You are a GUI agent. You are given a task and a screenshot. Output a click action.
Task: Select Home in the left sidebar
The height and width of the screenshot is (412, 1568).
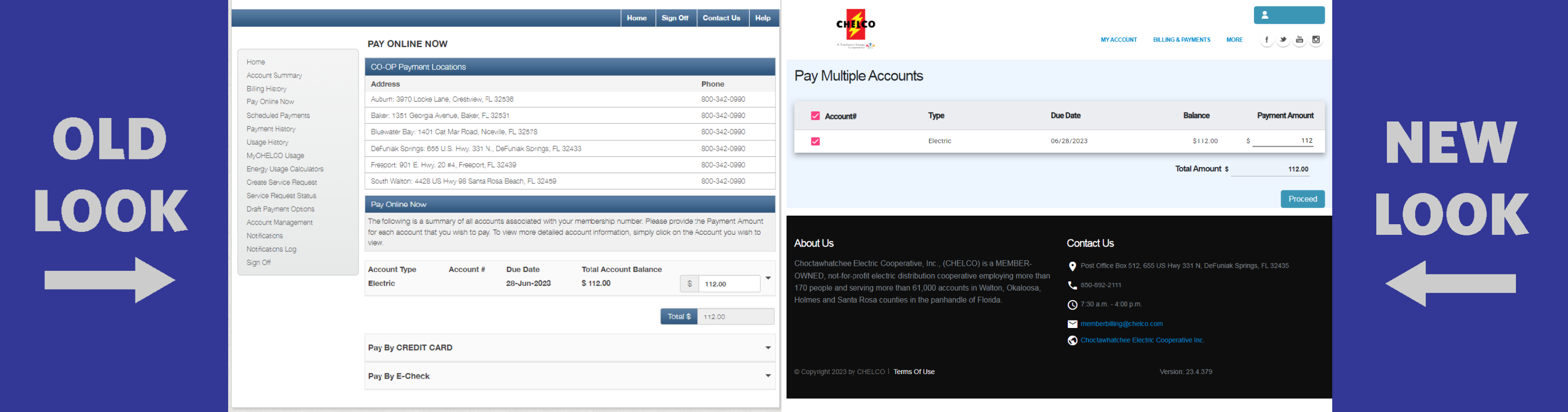(x=255, y=62)
